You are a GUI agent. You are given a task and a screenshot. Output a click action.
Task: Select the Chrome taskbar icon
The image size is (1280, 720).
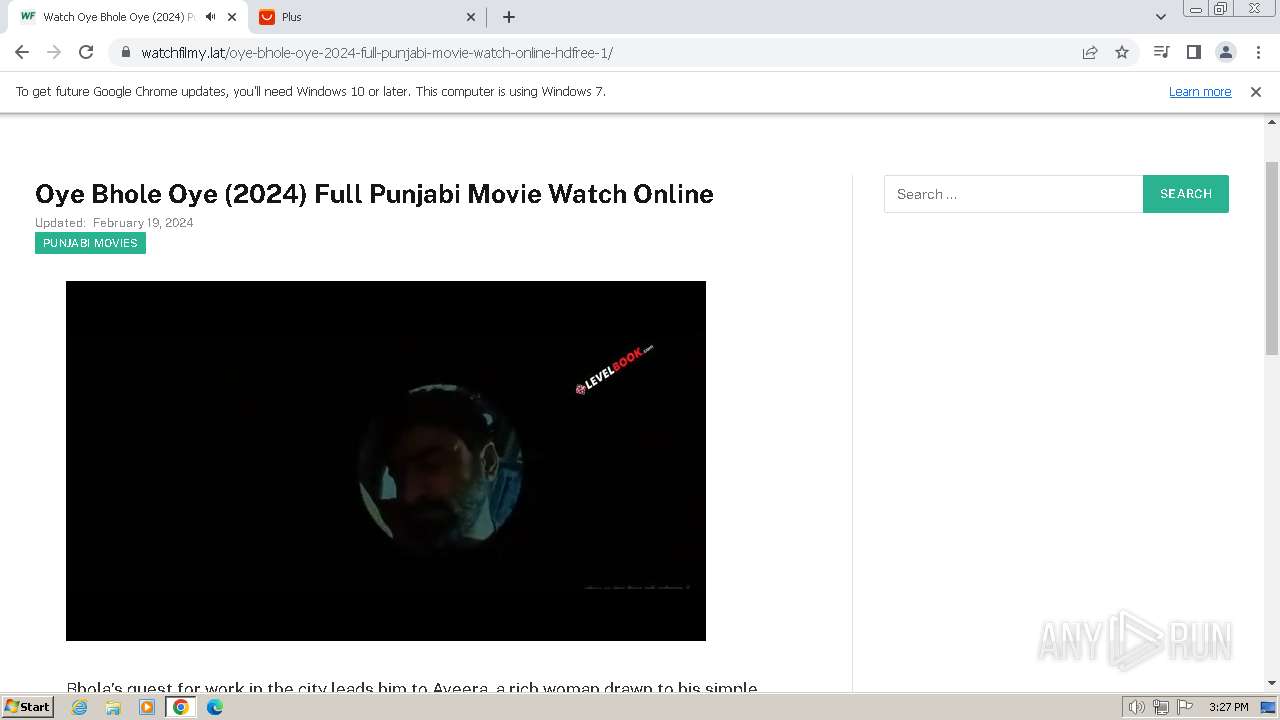coord(181,707)
